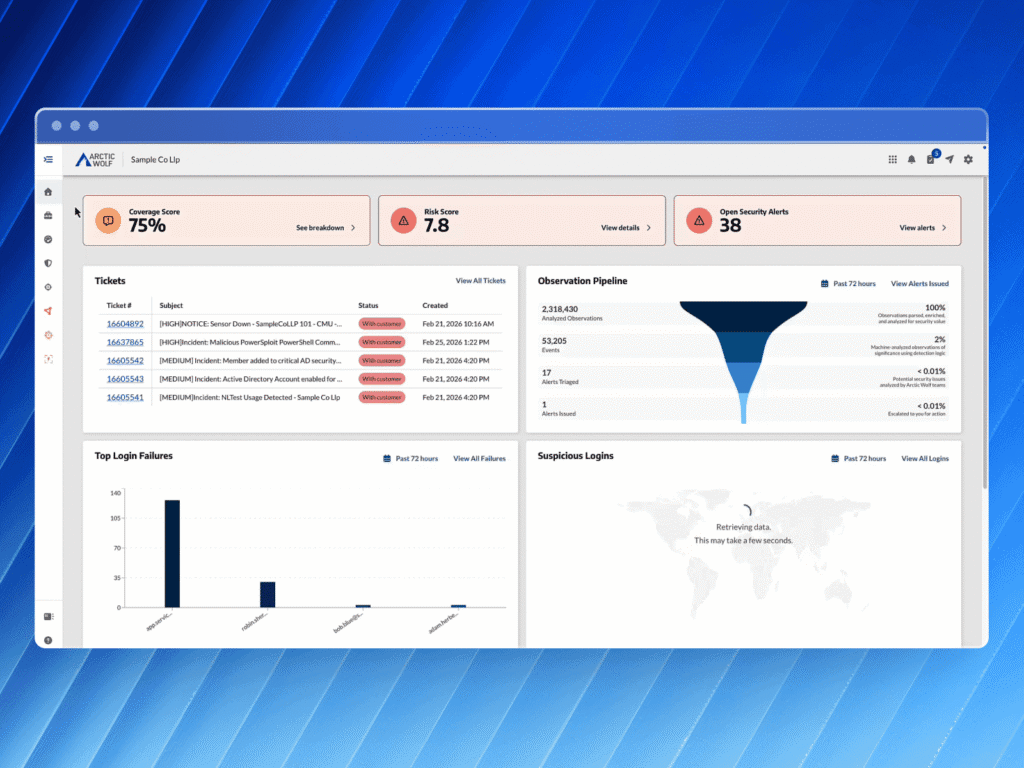Open the apps grid icon in header
This screenshot has height=768, width=1024.
point(893,159)
